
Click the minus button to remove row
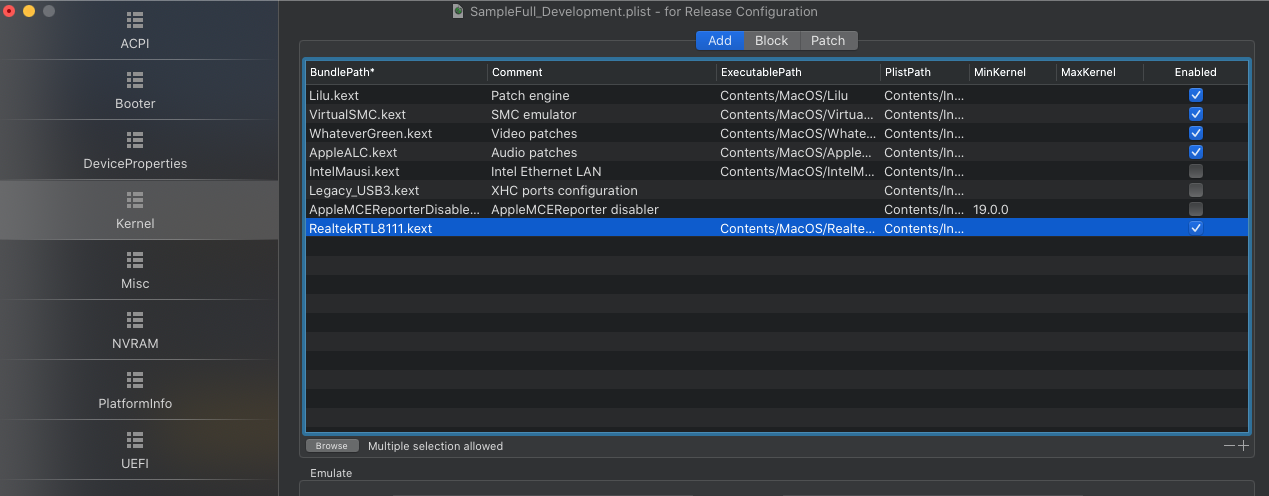point(1229,446)
